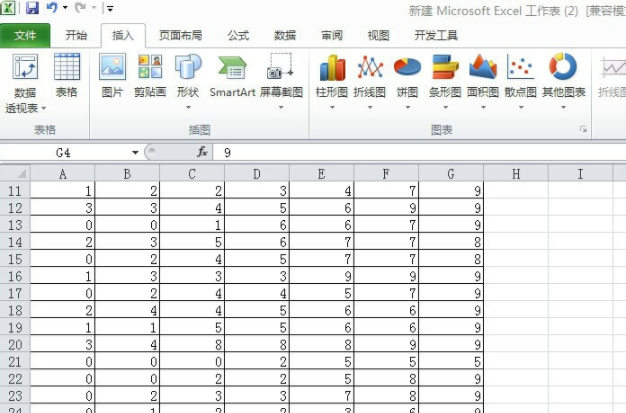Image resolution: width=626 pixels, height=413 pixels.
Task: Click cell A12 containing 3
Action: [x=63, y=208]
